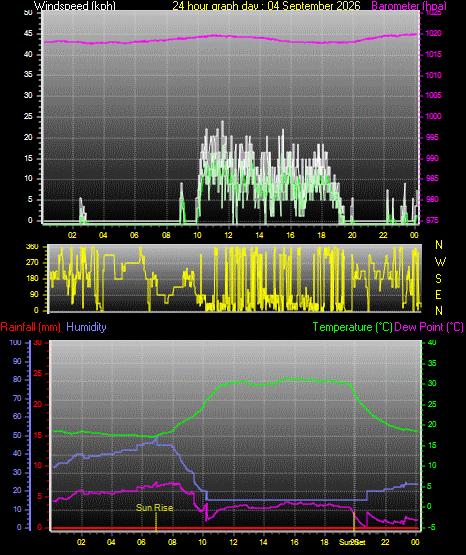
Task: Click the "E" compass letter
Action: point(438,295)
